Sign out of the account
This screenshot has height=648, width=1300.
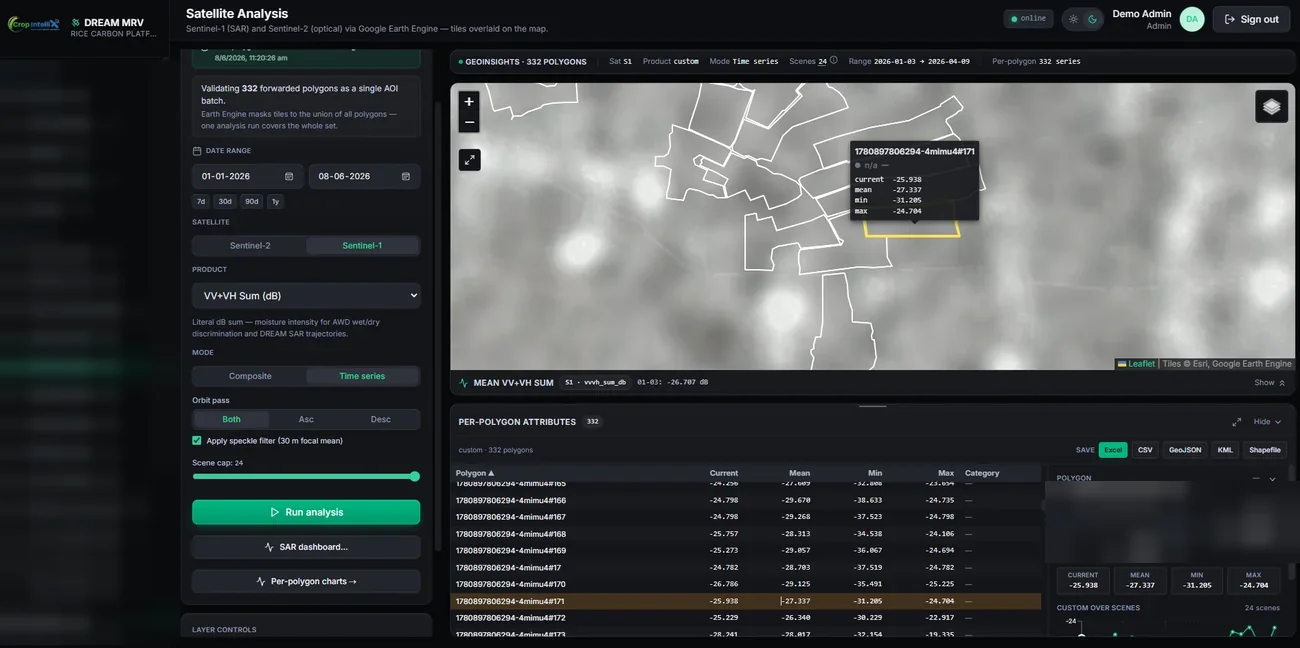[x=1251, y=19]
